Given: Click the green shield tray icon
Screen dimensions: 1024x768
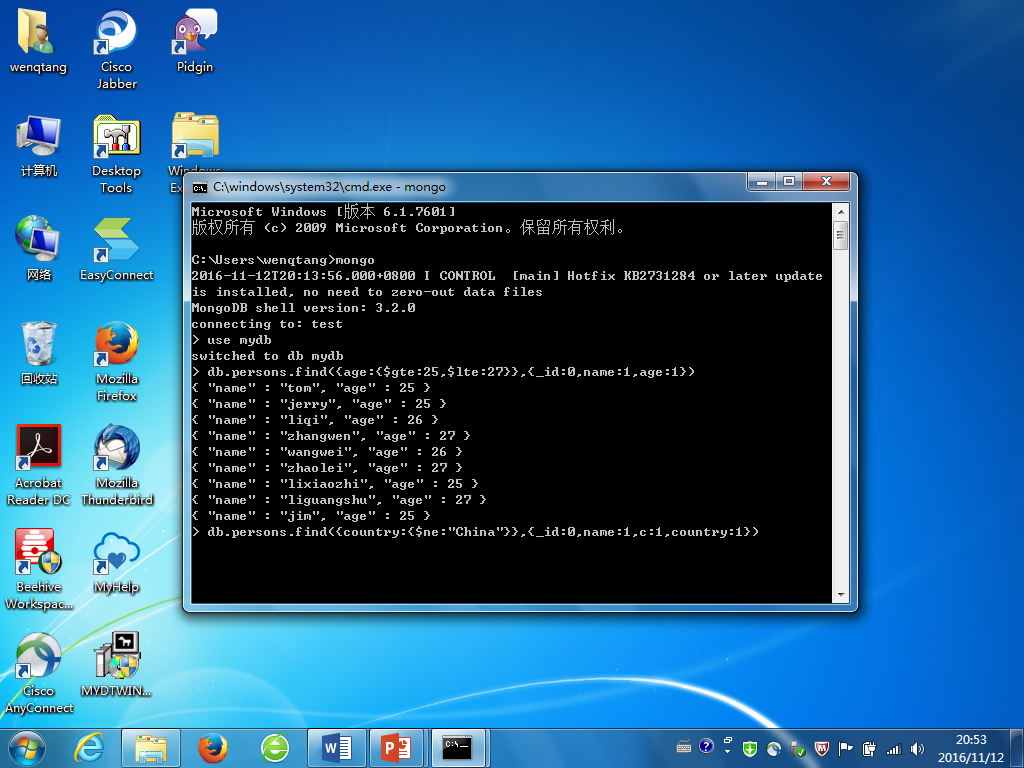Looking at the screenshot, I should click(x=750, y=749).
